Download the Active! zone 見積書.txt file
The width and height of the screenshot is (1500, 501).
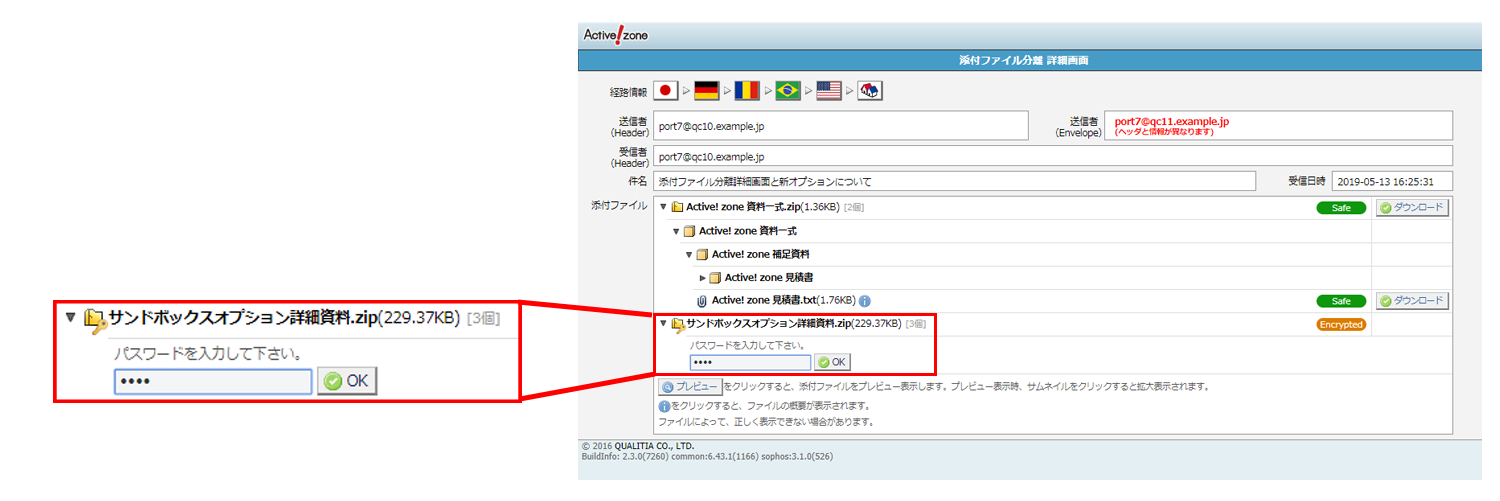(1412, 301)
